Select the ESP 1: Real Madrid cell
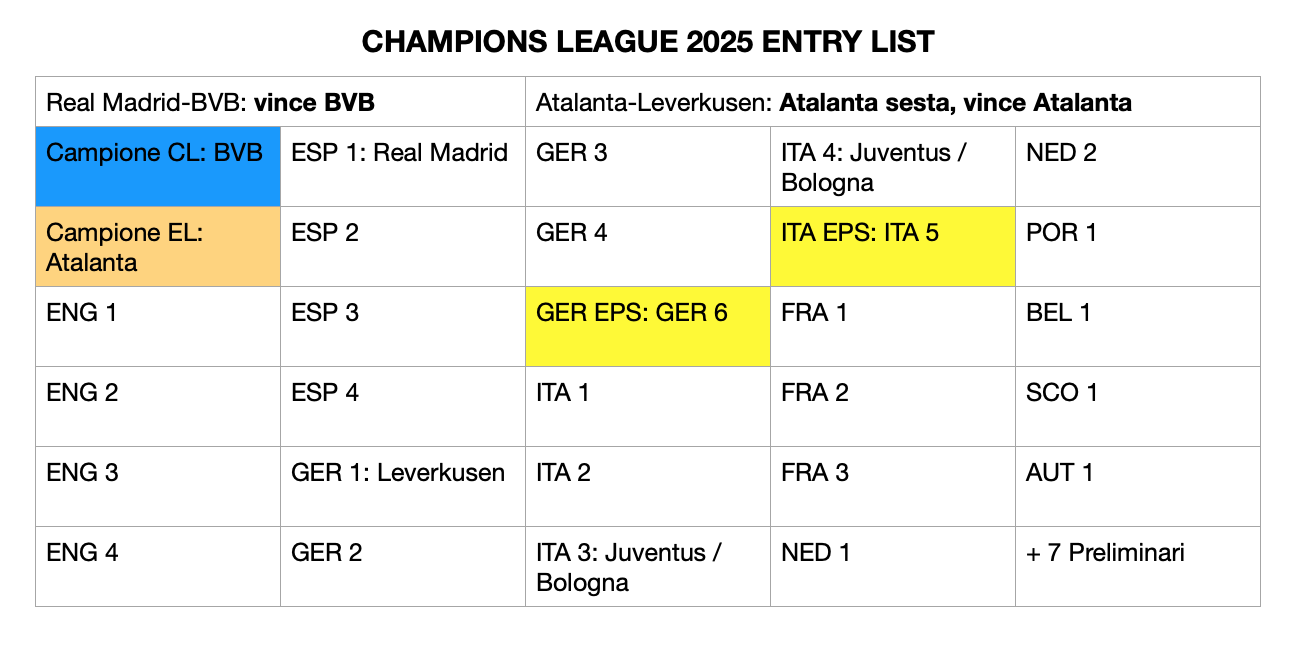This screenshot has height=670, width=1296. point(403,166)
